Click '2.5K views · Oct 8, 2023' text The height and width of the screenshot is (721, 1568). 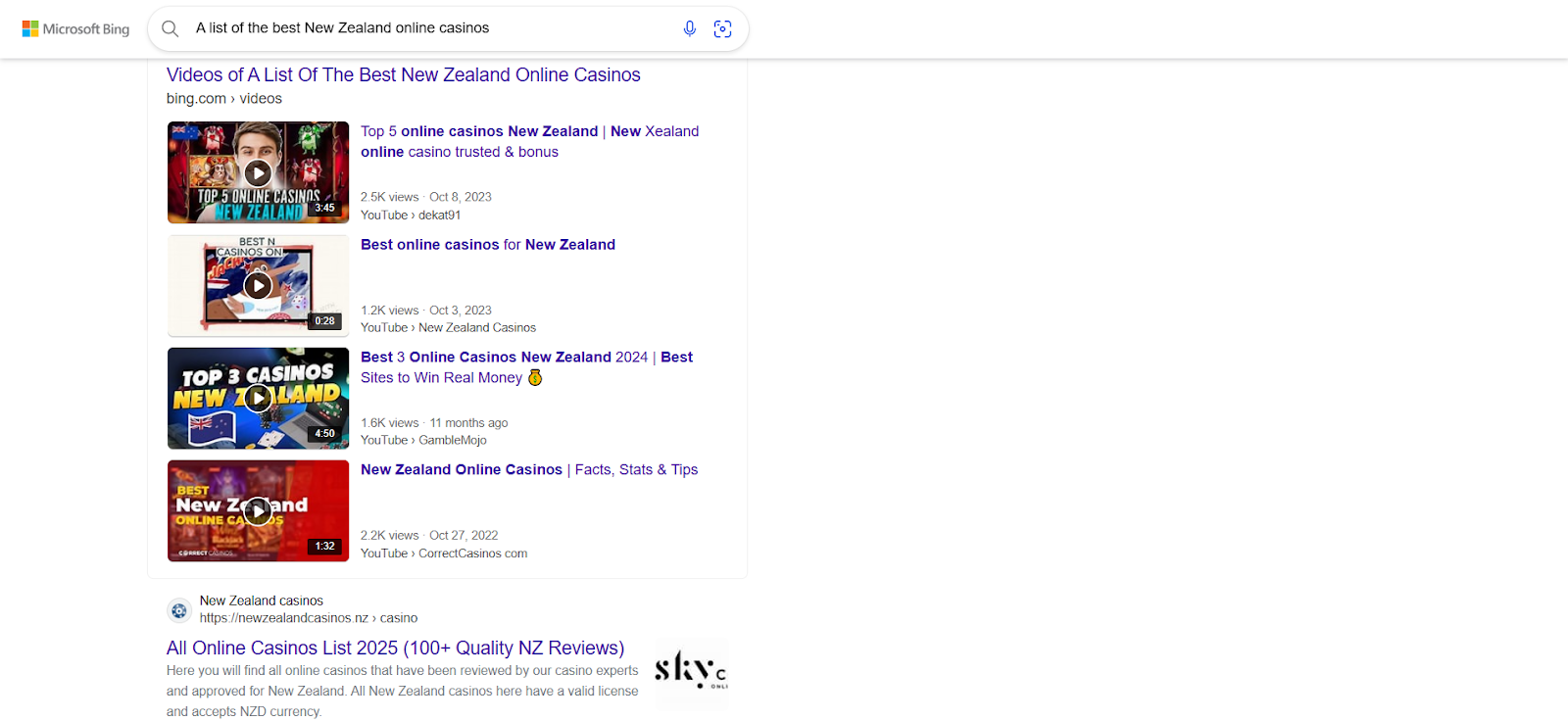[426, 197]
